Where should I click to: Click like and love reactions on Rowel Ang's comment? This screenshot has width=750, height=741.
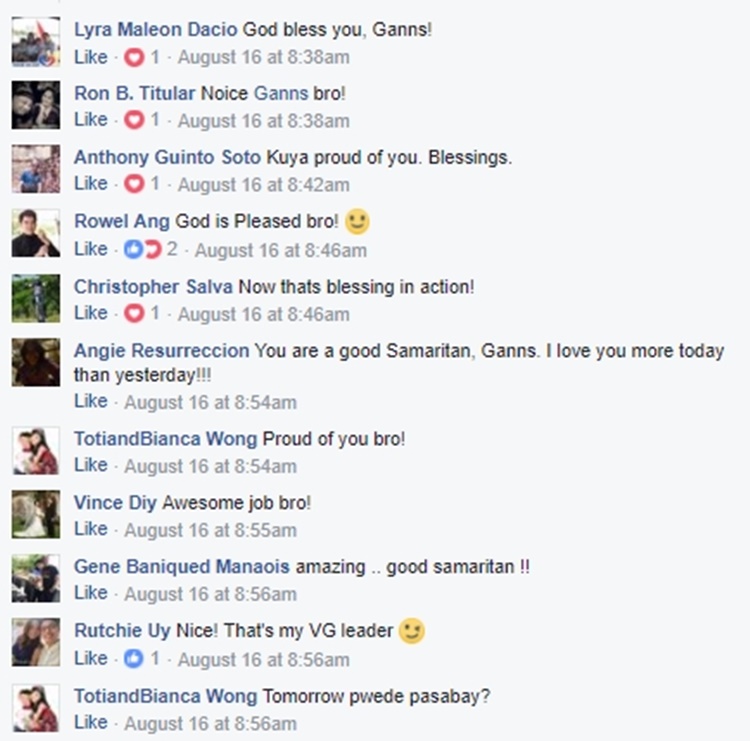pos(143,249)
